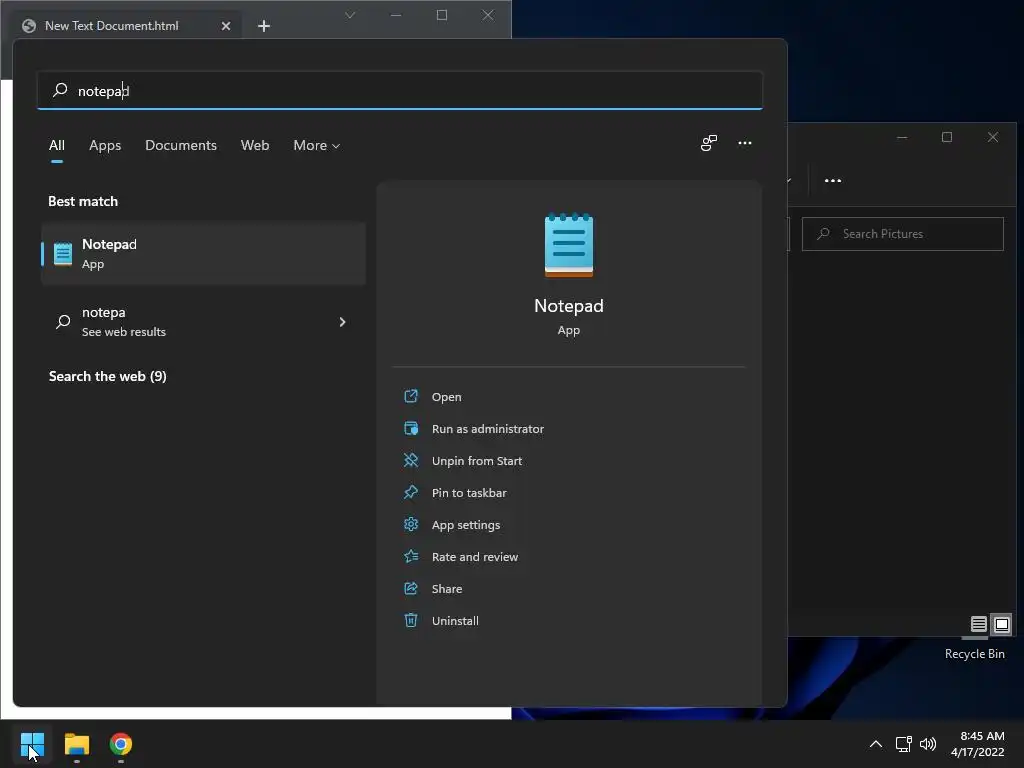Click the large Notepad icon in preview pane
Viewport: 1024px width, 768px height.
[x=569, y=246]
